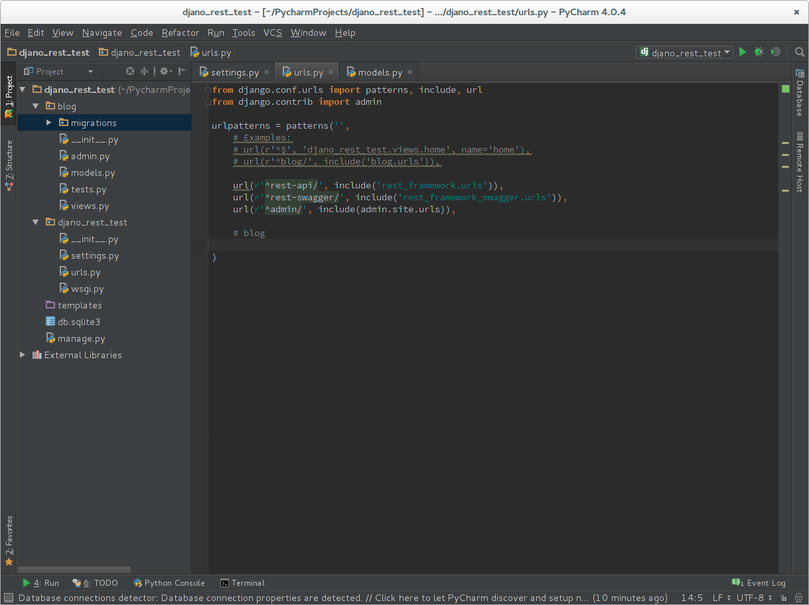Image resolution: width=809 pixels, height=605 pixels.
Task: Open the run configuration dropdown
Action: (x=685, y=52)
